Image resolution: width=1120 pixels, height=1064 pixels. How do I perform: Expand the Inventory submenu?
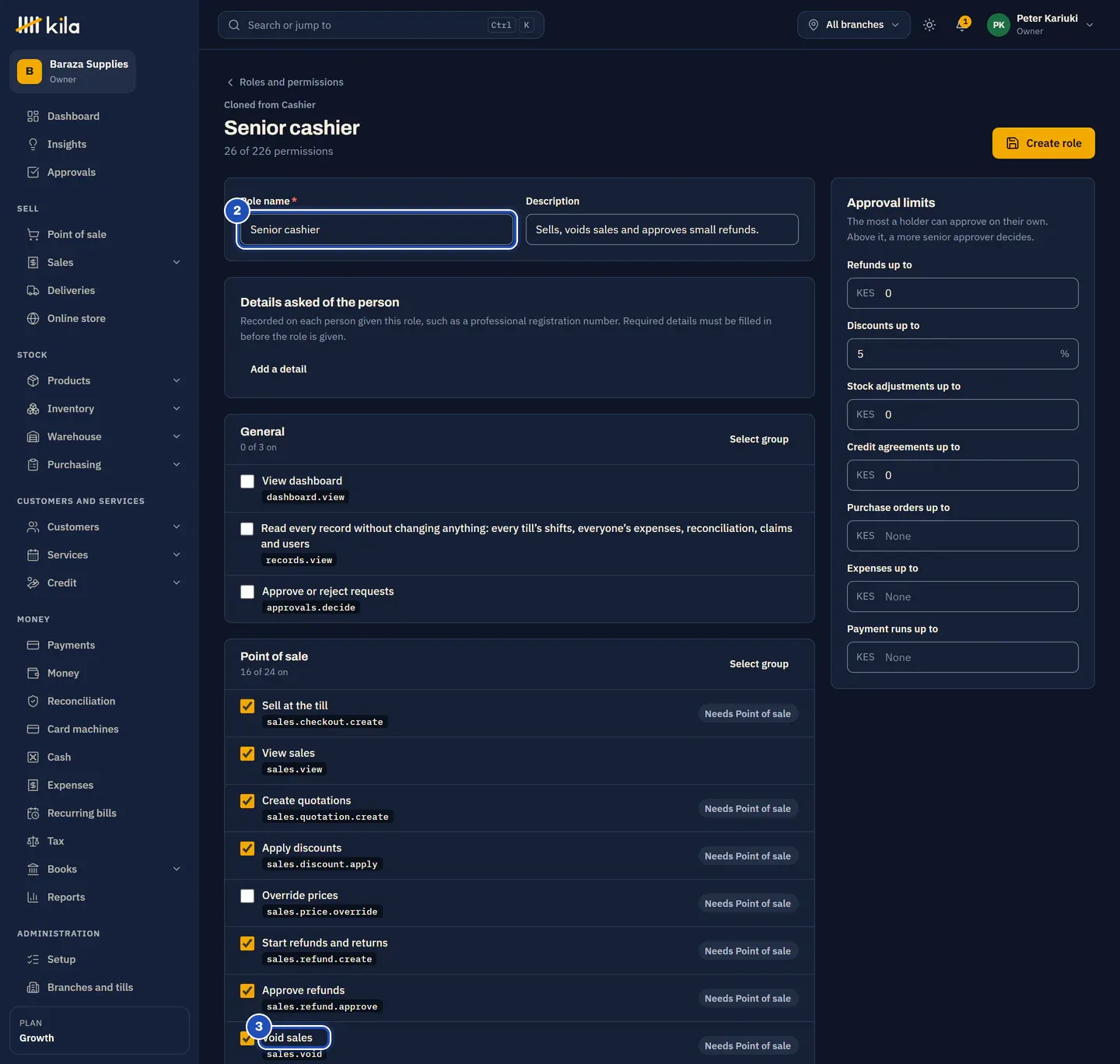click(177, 409)
